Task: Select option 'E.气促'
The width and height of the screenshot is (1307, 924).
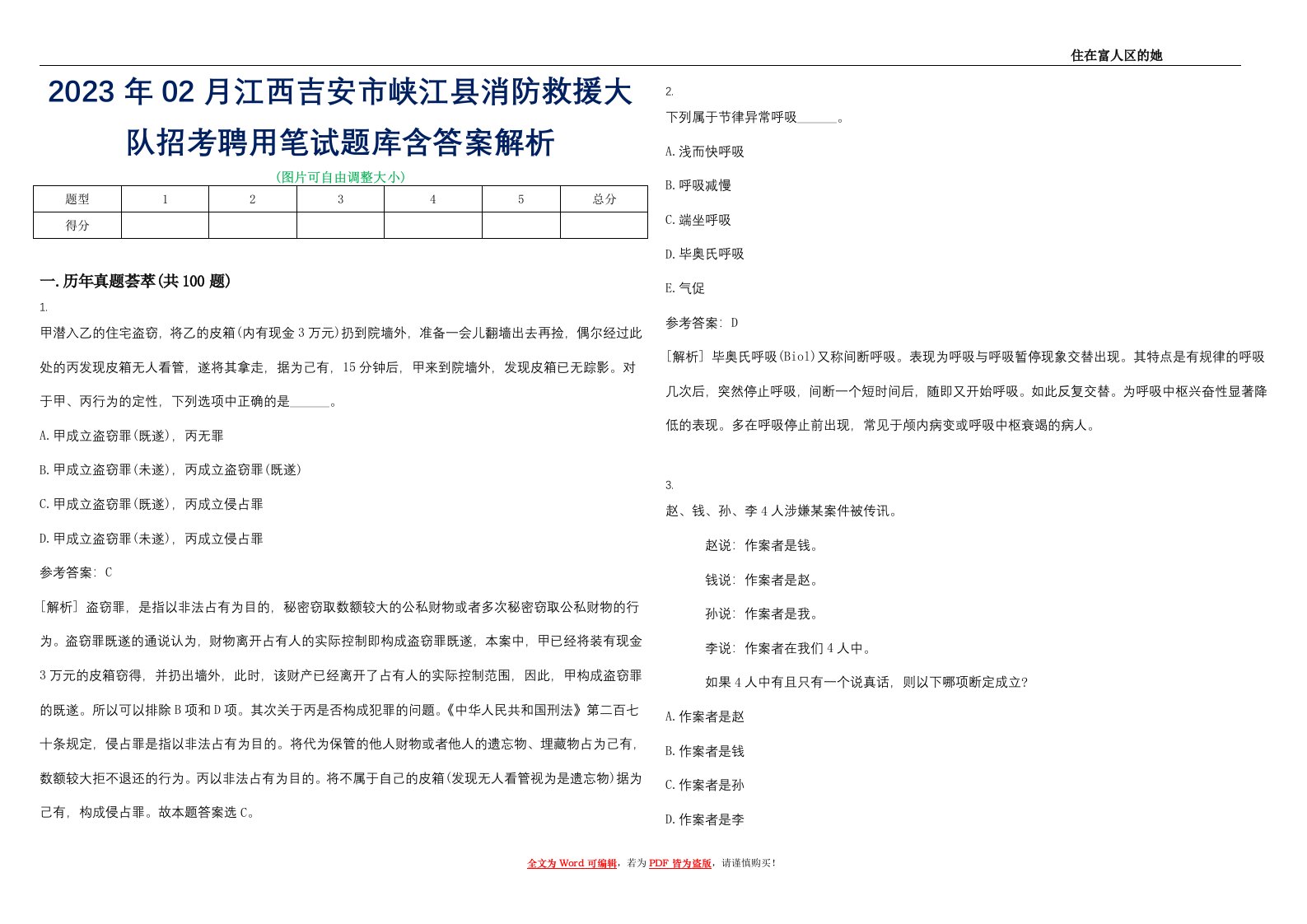Action: coord(685,288)
